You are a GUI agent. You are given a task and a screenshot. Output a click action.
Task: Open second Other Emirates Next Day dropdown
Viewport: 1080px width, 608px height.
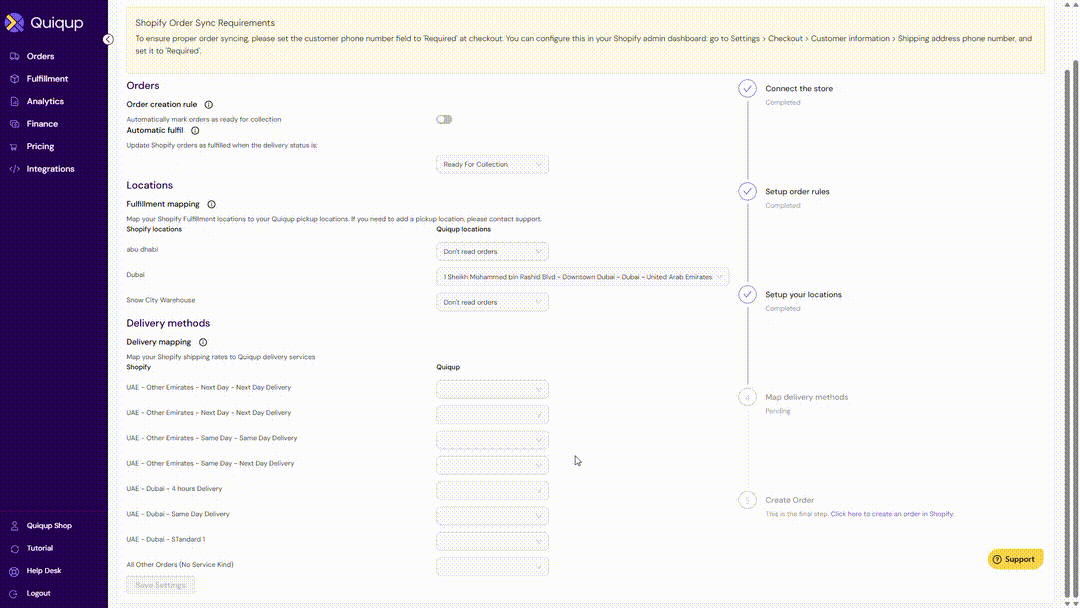click(492, 415)
